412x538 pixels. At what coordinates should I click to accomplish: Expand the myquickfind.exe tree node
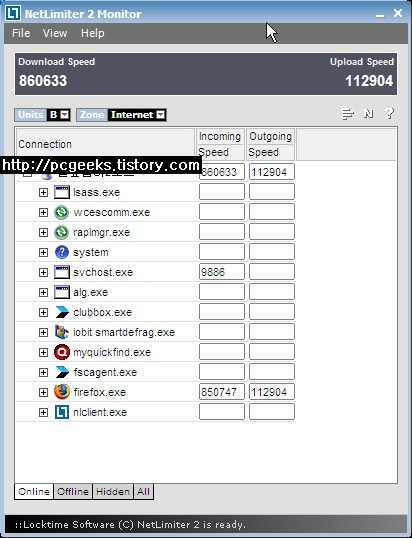click(x=43, y=352)
